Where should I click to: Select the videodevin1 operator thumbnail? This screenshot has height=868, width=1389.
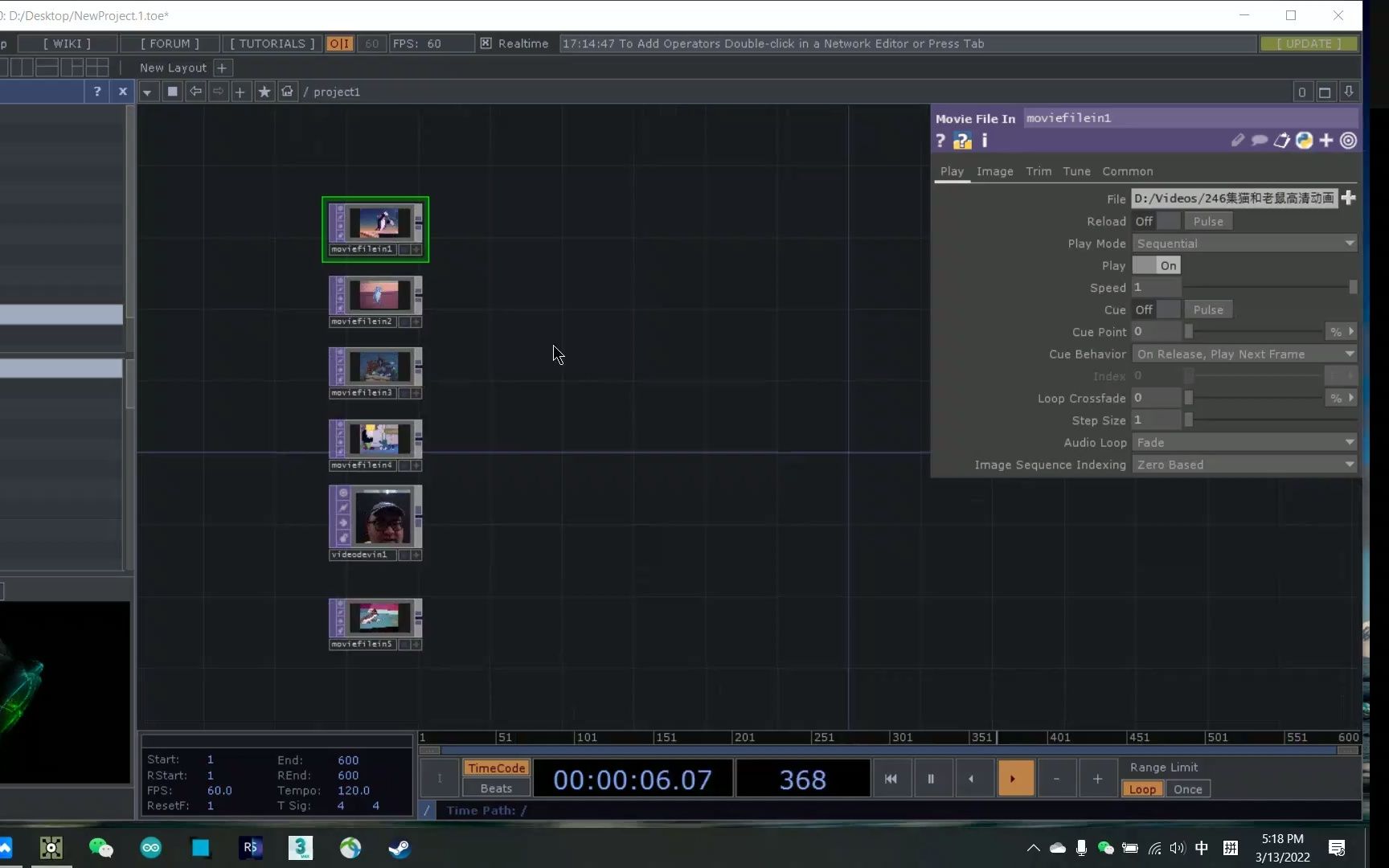(375, 518)
